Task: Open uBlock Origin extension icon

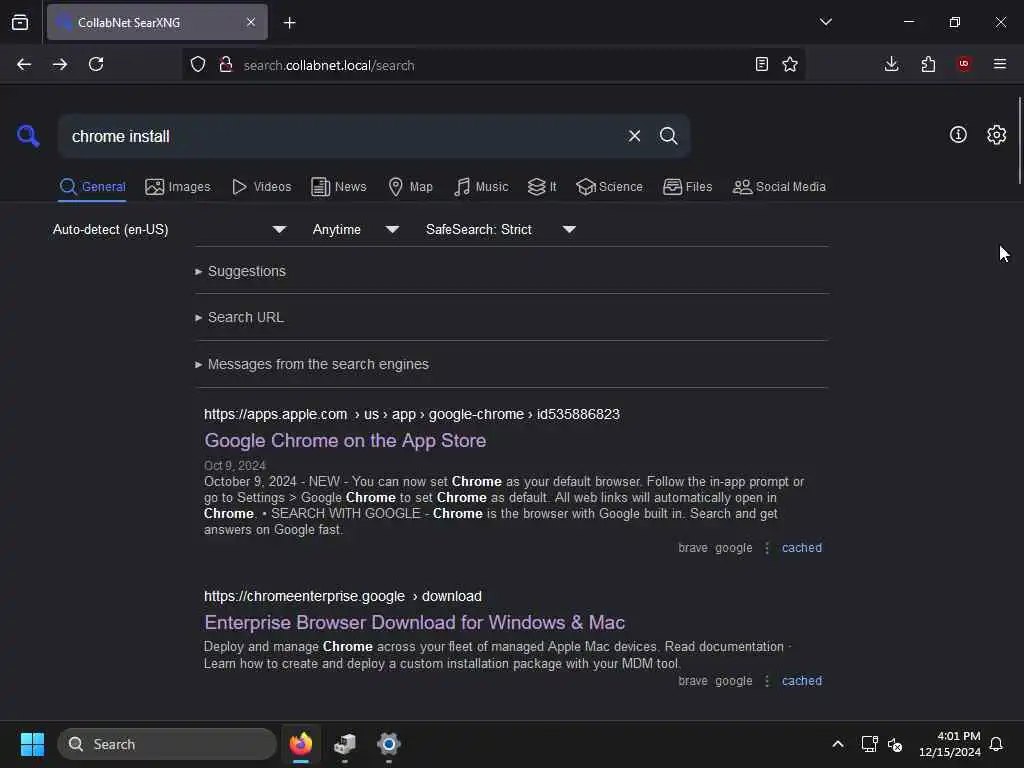Action: coord(964,64)
